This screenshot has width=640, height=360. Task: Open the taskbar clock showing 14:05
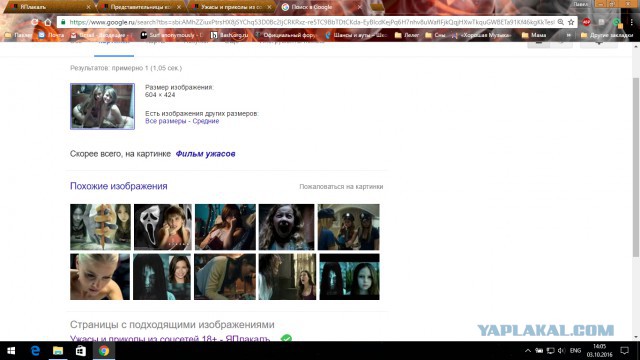point(600,351)
